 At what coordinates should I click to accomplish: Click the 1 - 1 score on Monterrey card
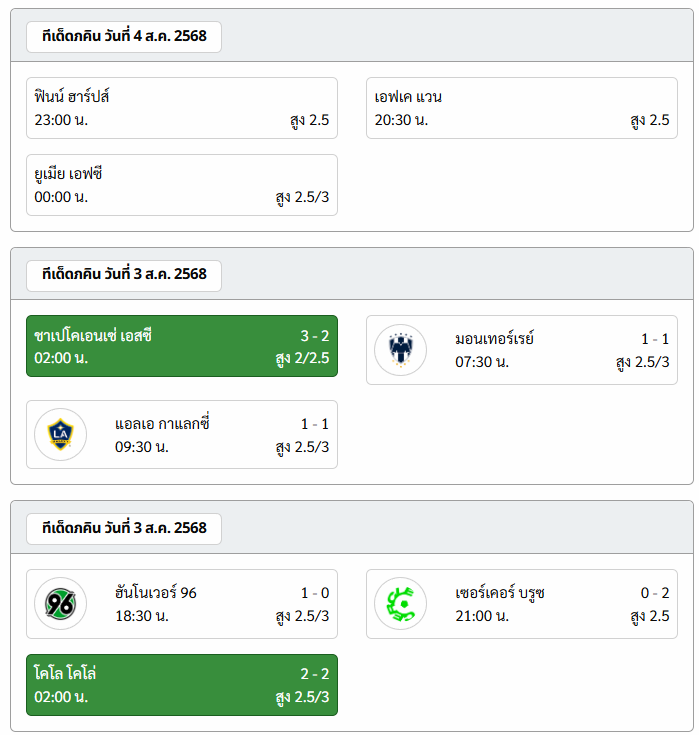point(655,339)
